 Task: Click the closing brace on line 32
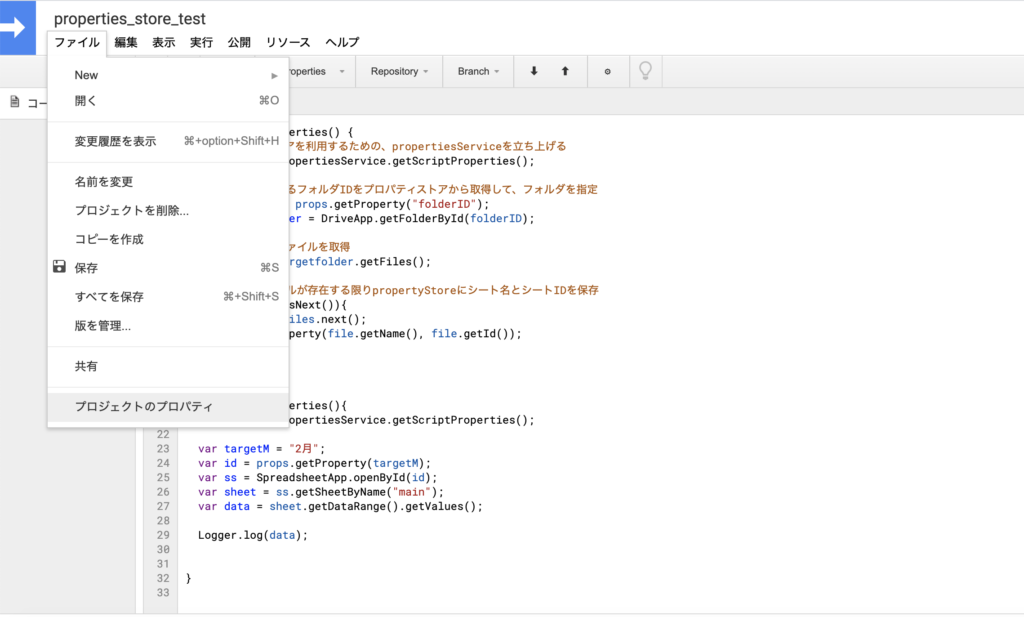[189, 578]
